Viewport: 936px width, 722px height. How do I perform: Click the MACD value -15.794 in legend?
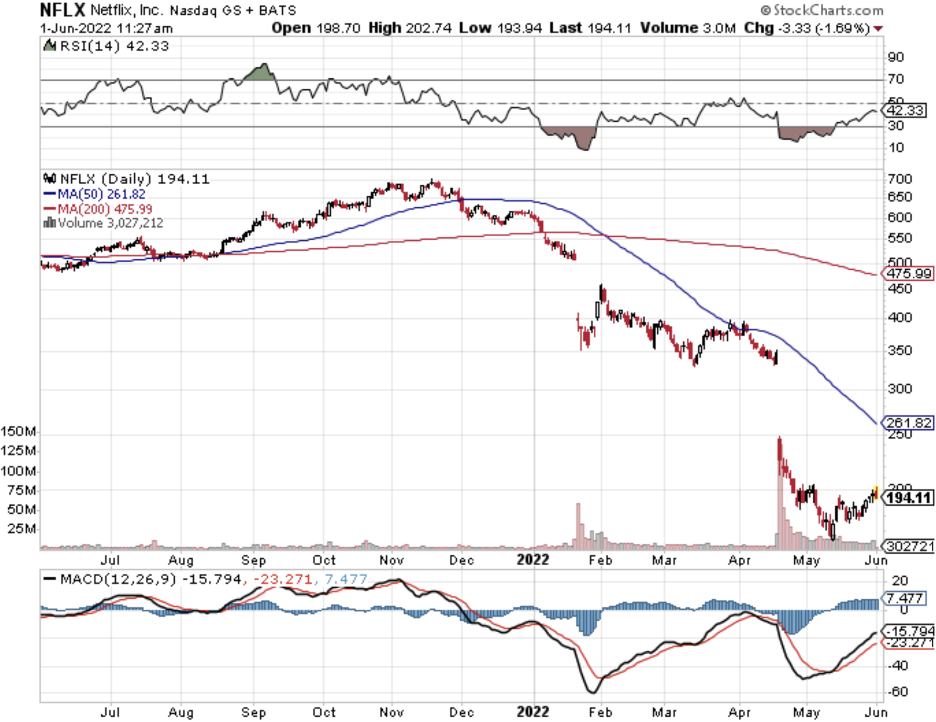pyautogui.click(x=211, y=579)
